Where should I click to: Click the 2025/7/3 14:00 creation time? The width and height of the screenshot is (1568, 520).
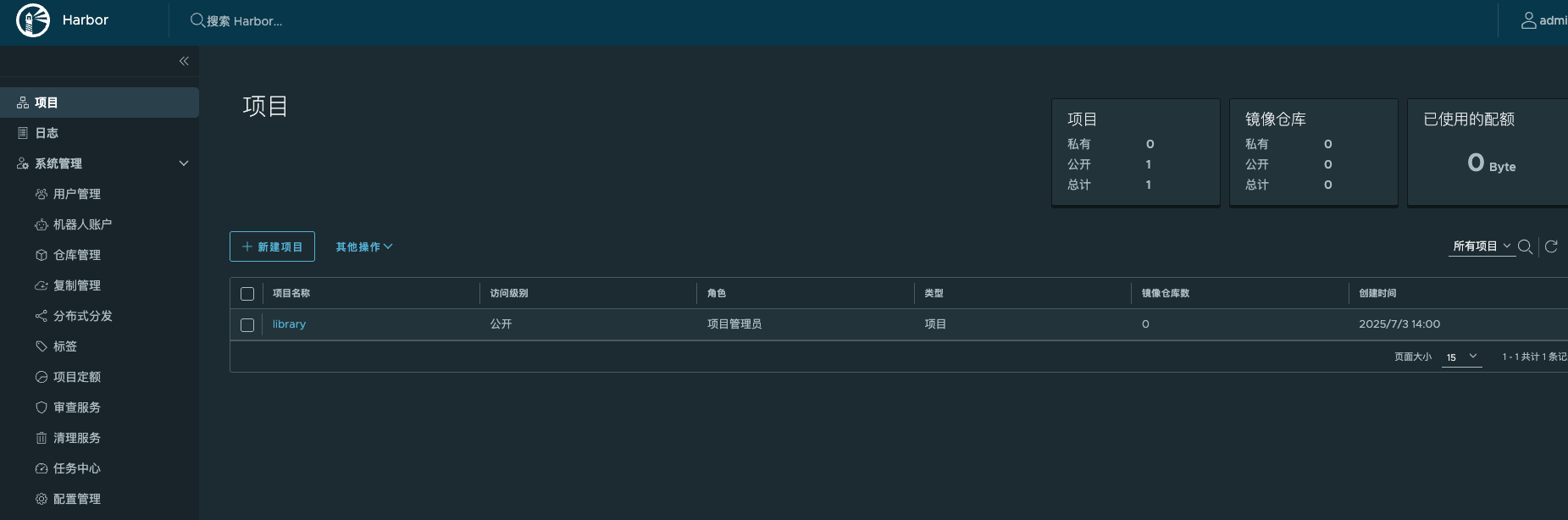point(1399,324)
